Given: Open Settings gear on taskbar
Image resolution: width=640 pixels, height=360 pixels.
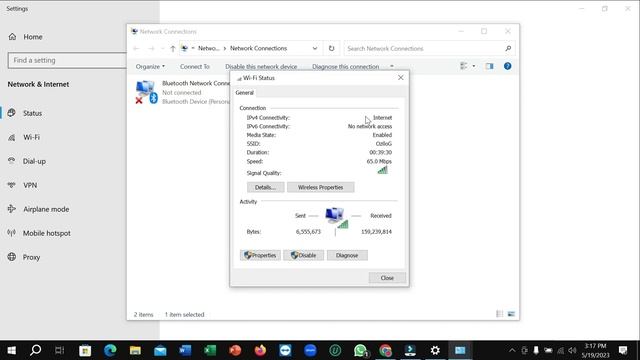Looking at the screenshot, I should coord(435,350).
